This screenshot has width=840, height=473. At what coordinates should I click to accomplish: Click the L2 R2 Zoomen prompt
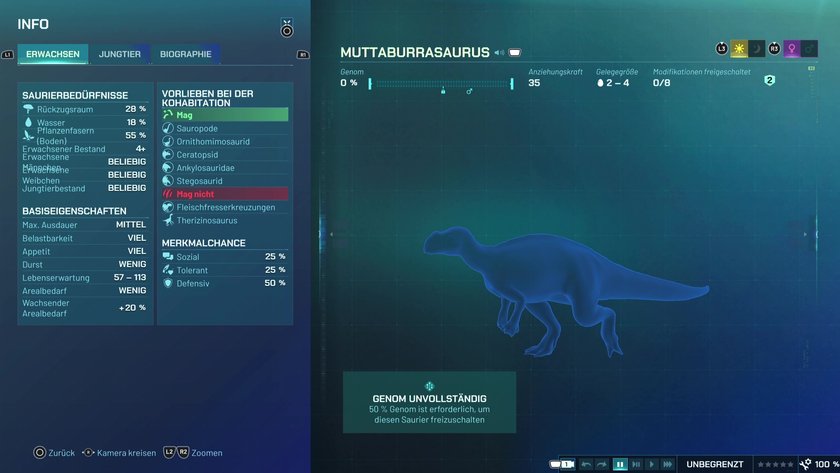pyautogui.click(x=193, y=453)
